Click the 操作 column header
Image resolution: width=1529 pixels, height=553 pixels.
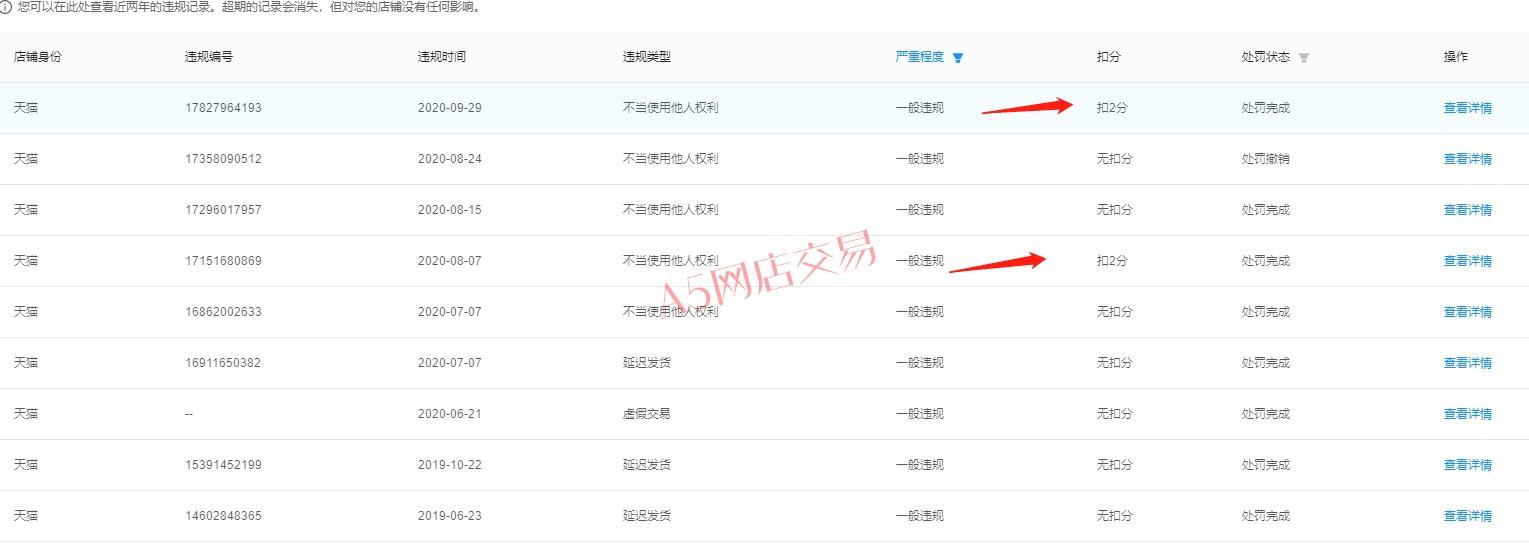(x=1455, y=57)
